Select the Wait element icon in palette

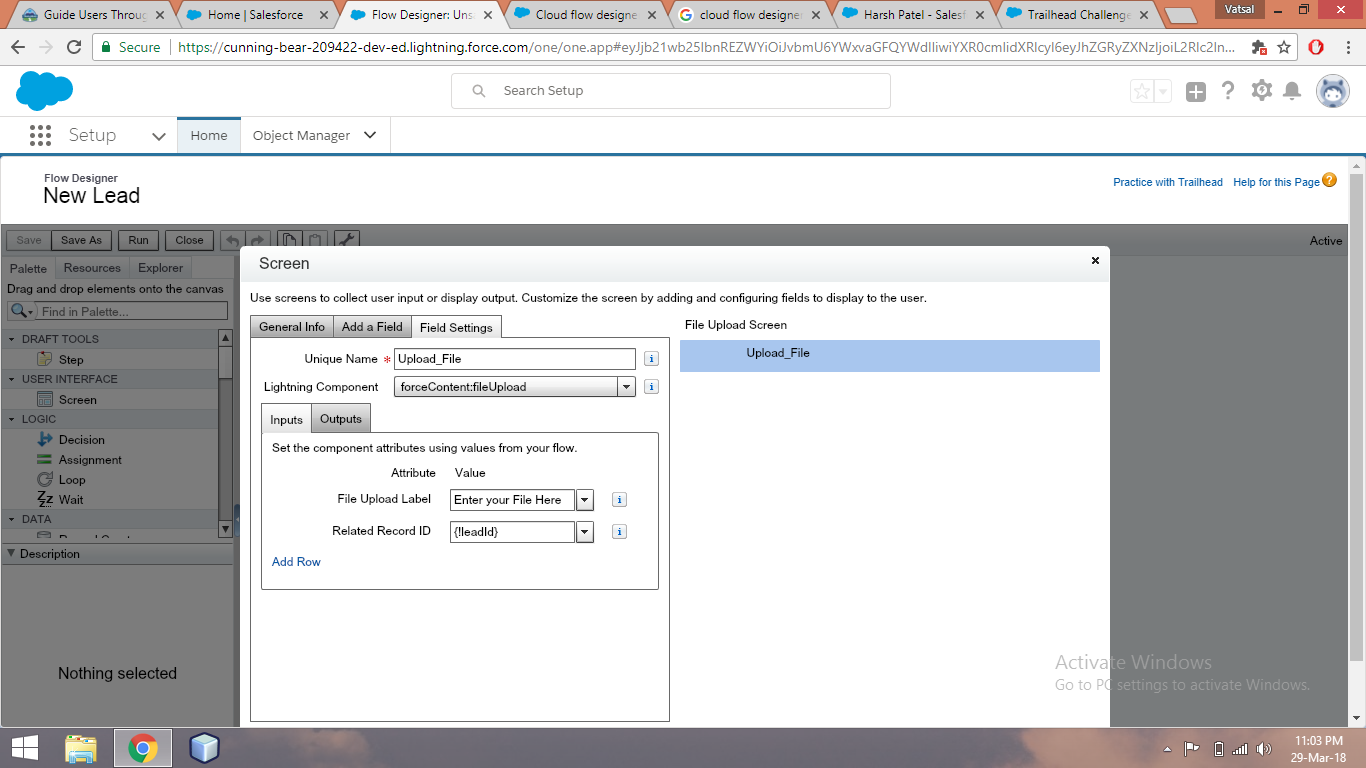click(44, 499)
